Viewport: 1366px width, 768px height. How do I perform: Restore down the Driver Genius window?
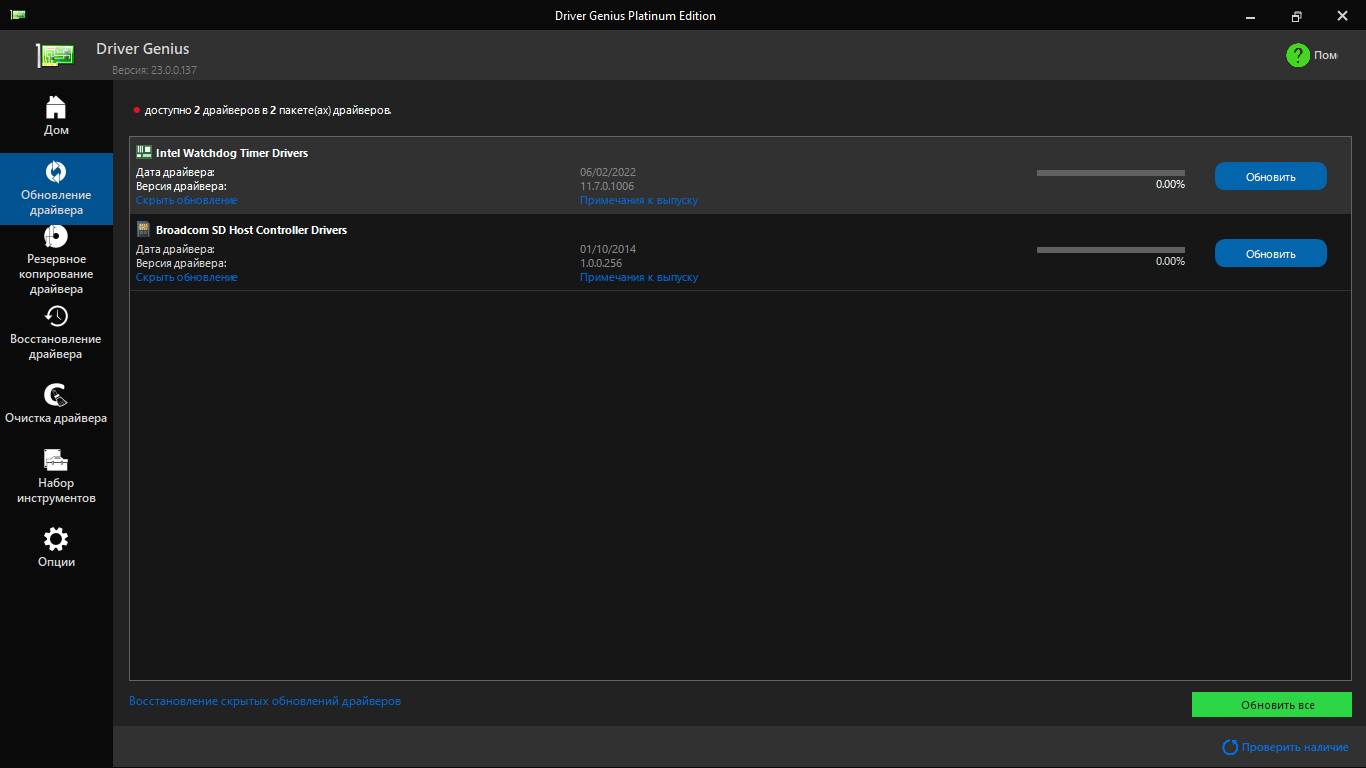tap(1297, 16)
